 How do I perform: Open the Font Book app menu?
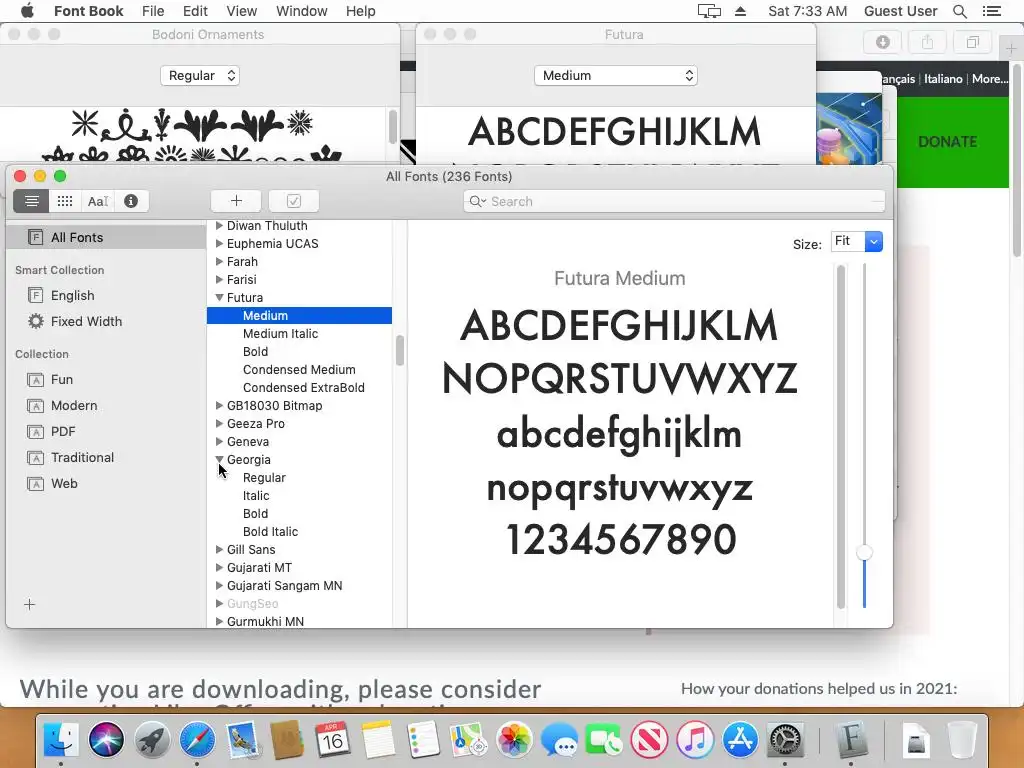88,11
